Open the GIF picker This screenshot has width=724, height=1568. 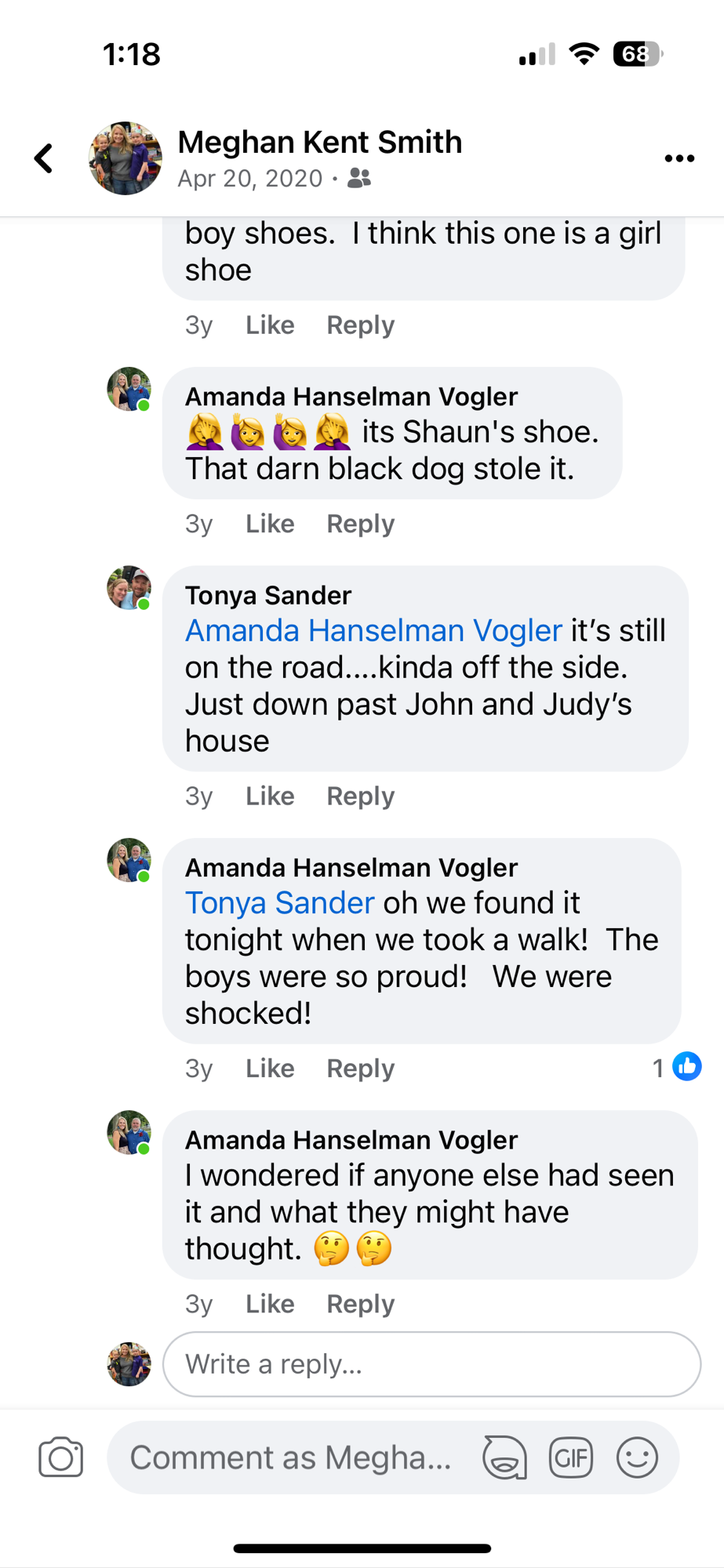tap(570, 1457)
